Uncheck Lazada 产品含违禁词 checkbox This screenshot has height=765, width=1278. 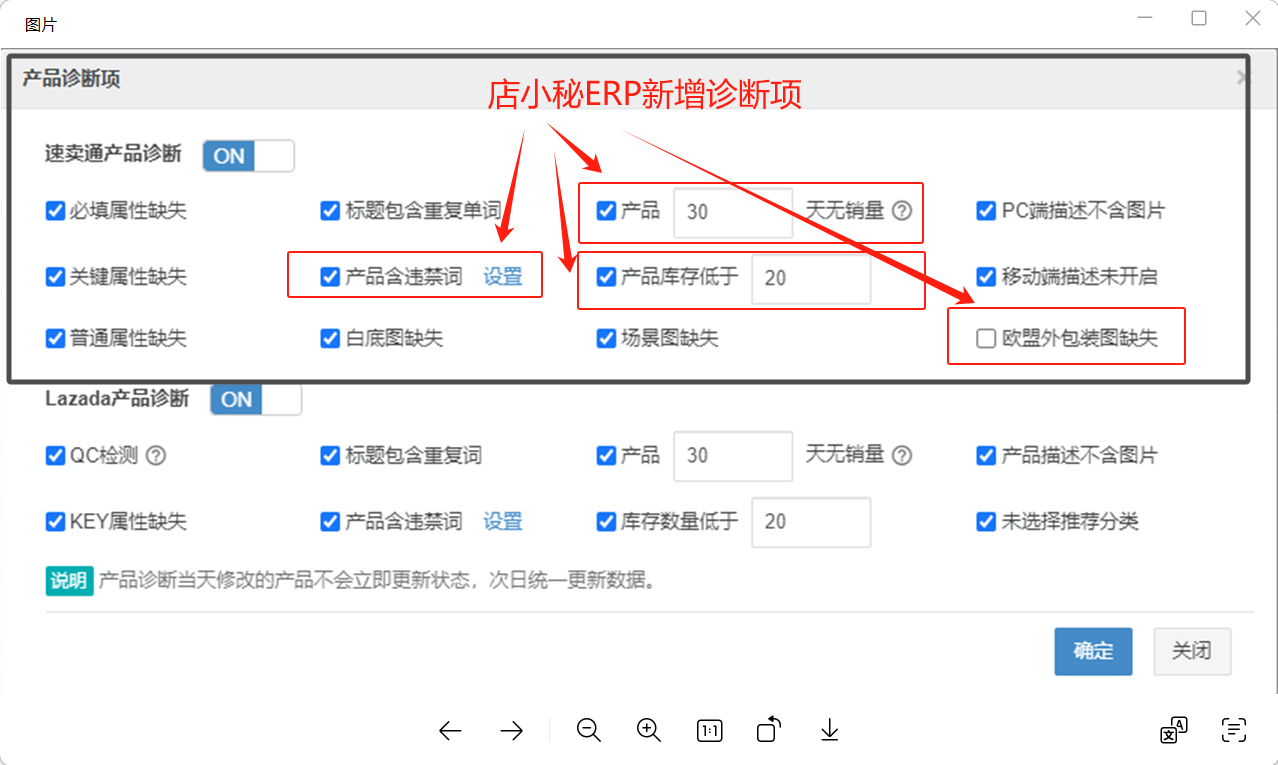click(330, 521)
